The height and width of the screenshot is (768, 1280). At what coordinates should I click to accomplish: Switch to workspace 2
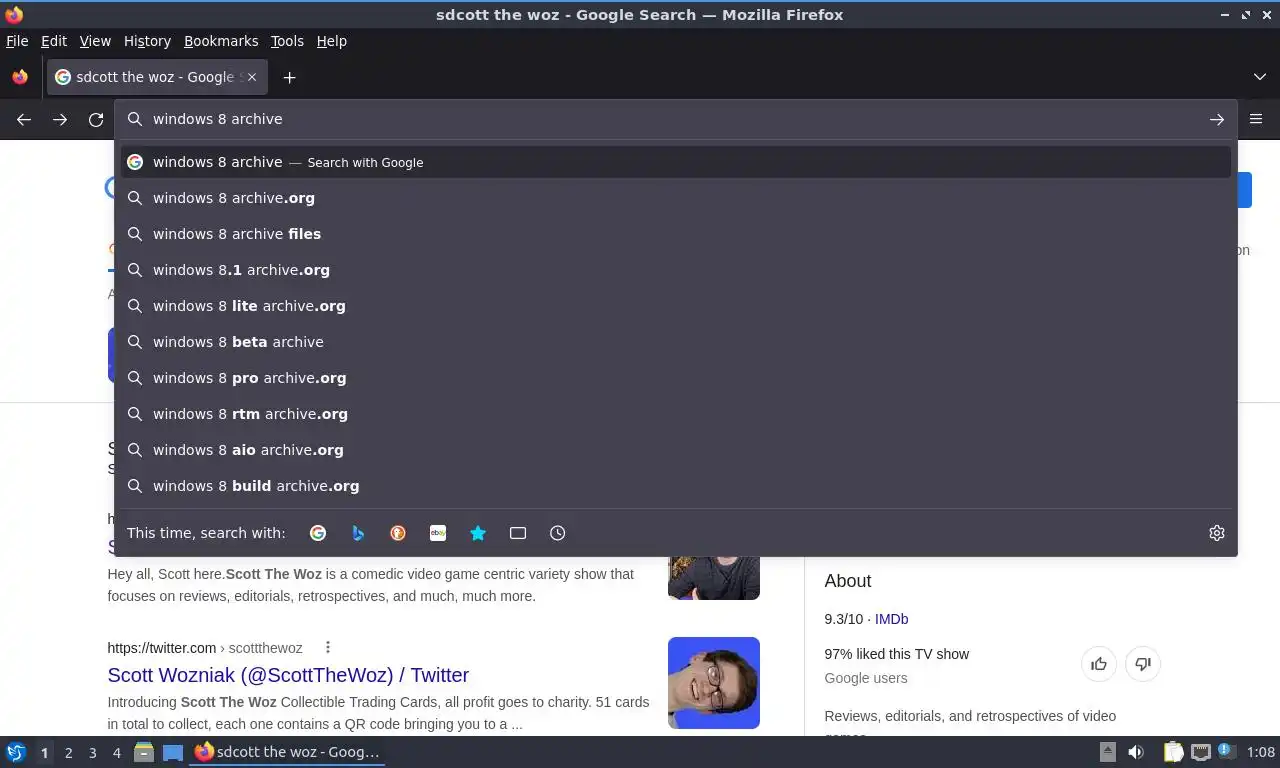coord(68,752)
